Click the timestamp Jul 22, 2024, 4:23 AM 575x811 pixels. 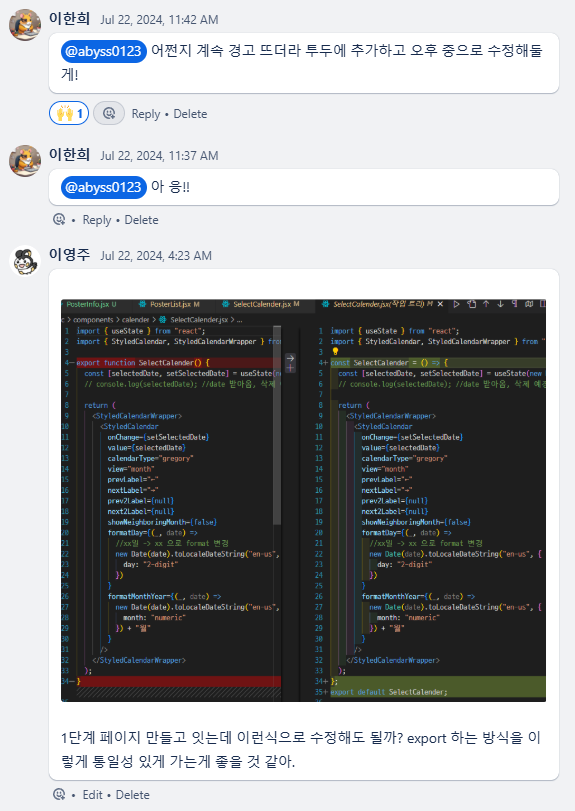156,256
